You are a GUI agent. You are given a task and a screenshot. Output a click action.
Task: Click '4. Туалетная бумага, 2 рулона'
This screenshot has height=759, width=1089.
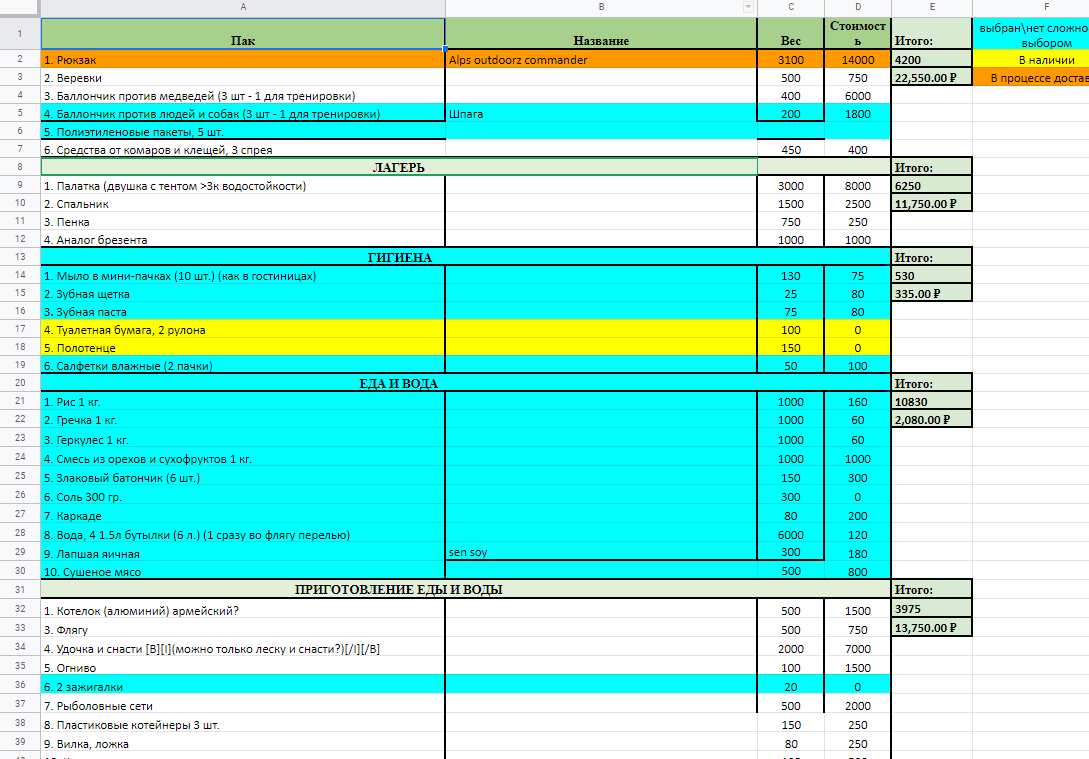[x=243, y=330]
